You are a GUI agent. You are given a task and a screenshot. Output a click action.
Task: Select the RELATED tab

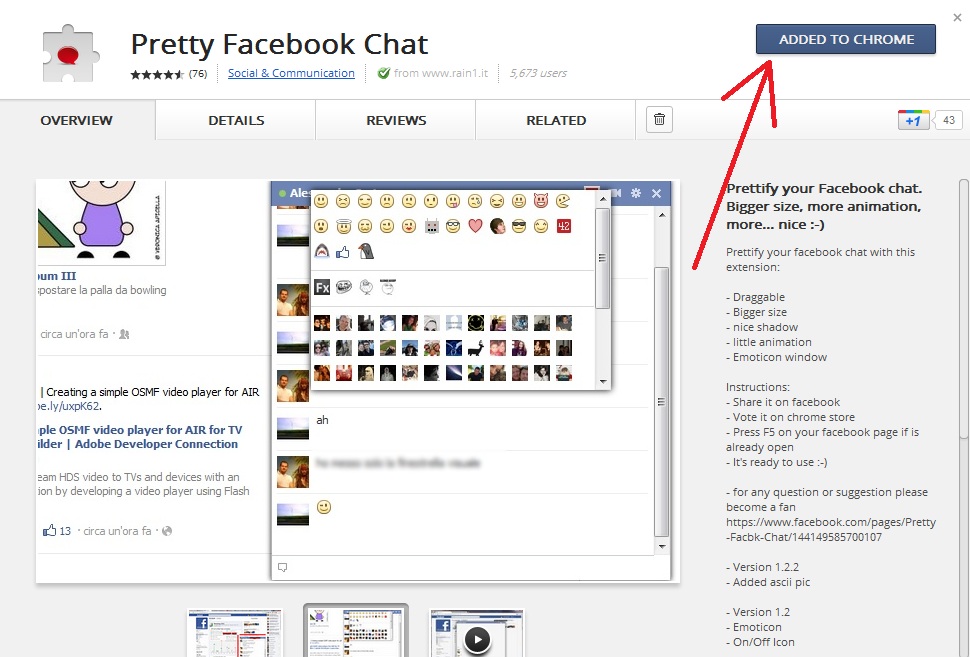(x=556, y=120)
